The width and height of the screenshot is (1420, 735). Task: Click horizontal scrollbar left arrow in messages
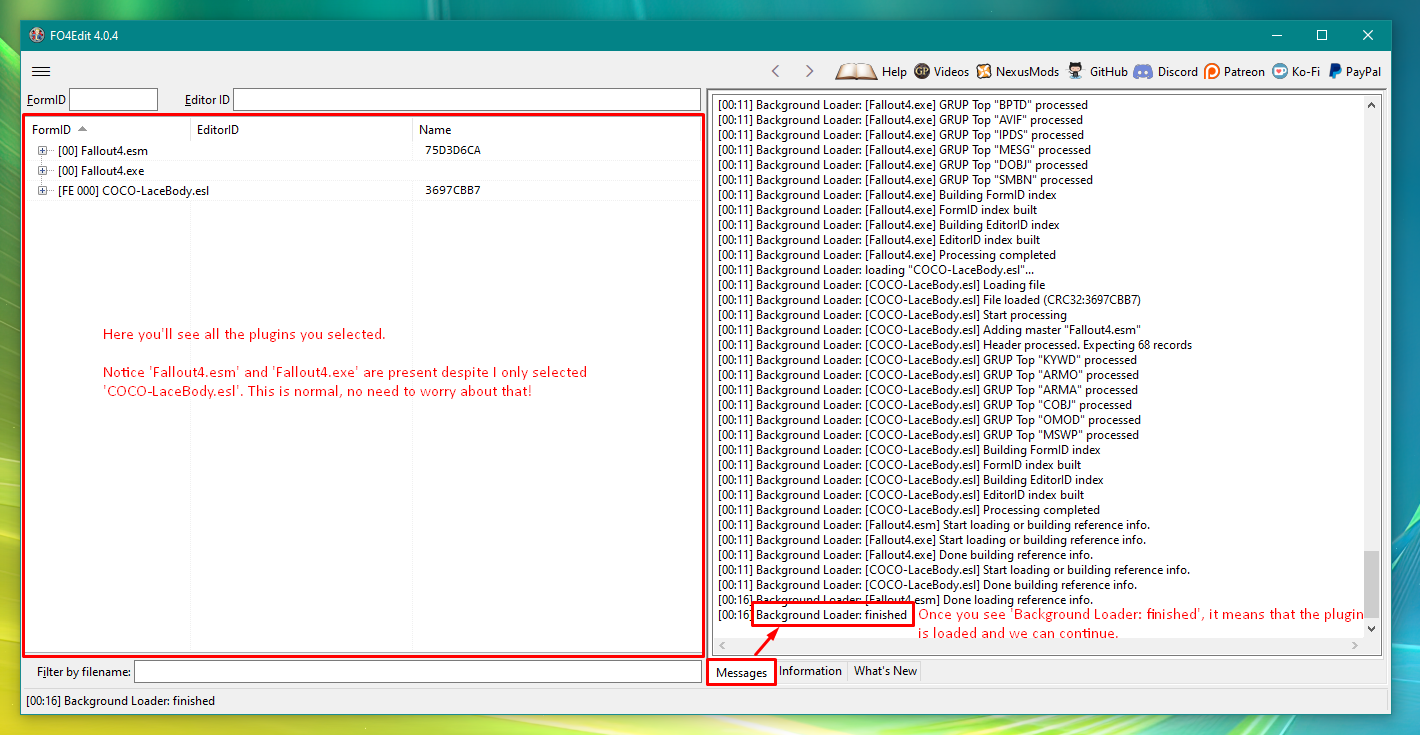click(723, 646)
